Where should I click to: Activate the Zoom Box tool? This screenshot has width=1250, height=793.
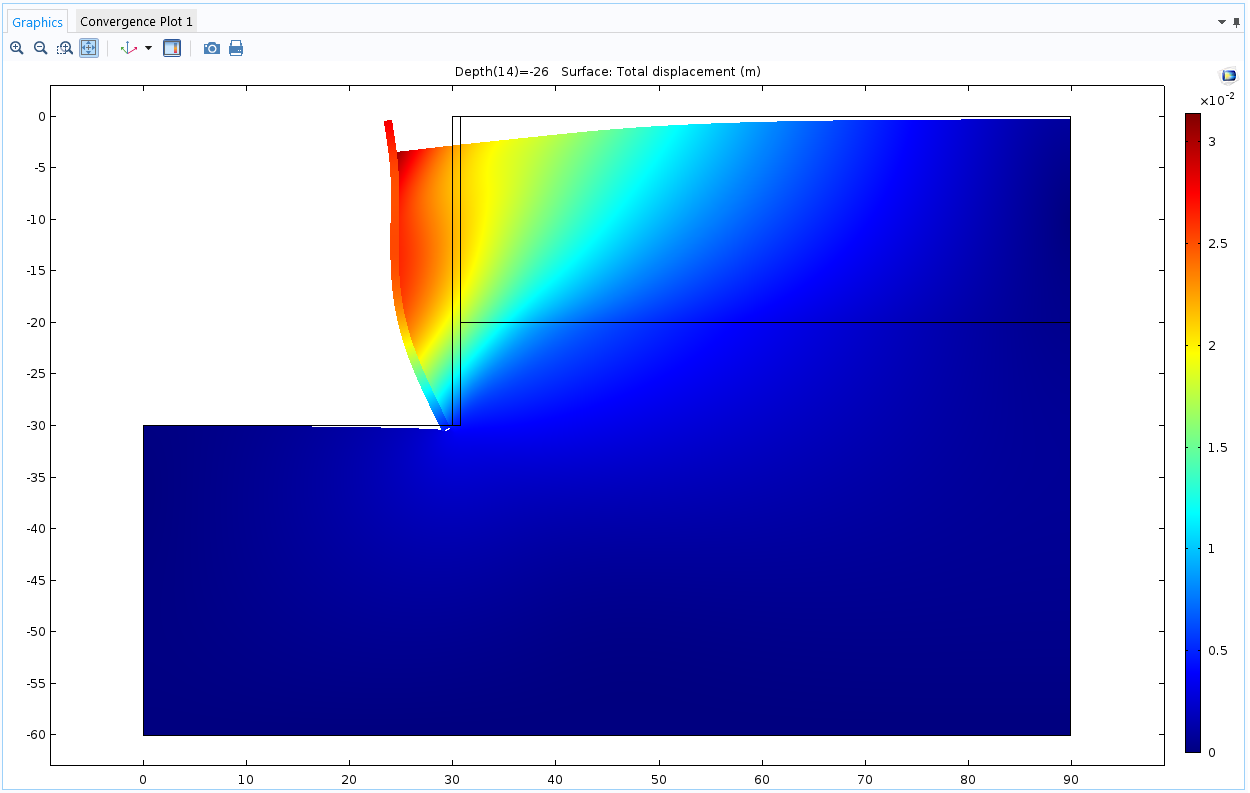tap(65, 48)
